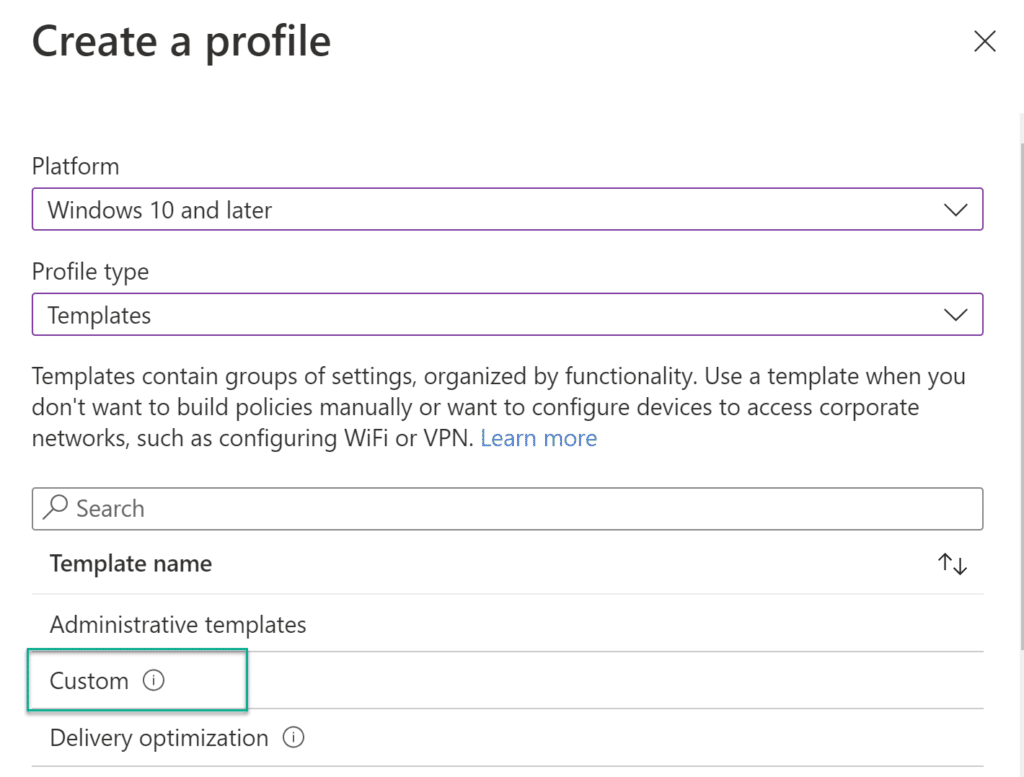
Task: Sort templates using the arrows icon
Action: tap(952, 563)
